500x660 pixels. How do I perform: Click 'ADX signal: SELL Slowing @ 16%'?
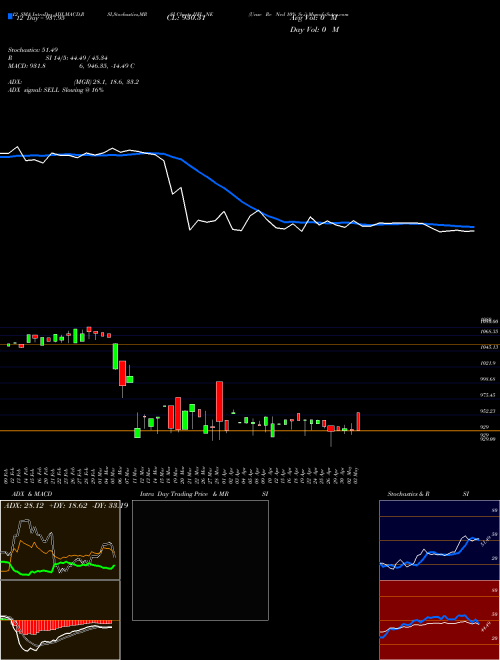56,90
